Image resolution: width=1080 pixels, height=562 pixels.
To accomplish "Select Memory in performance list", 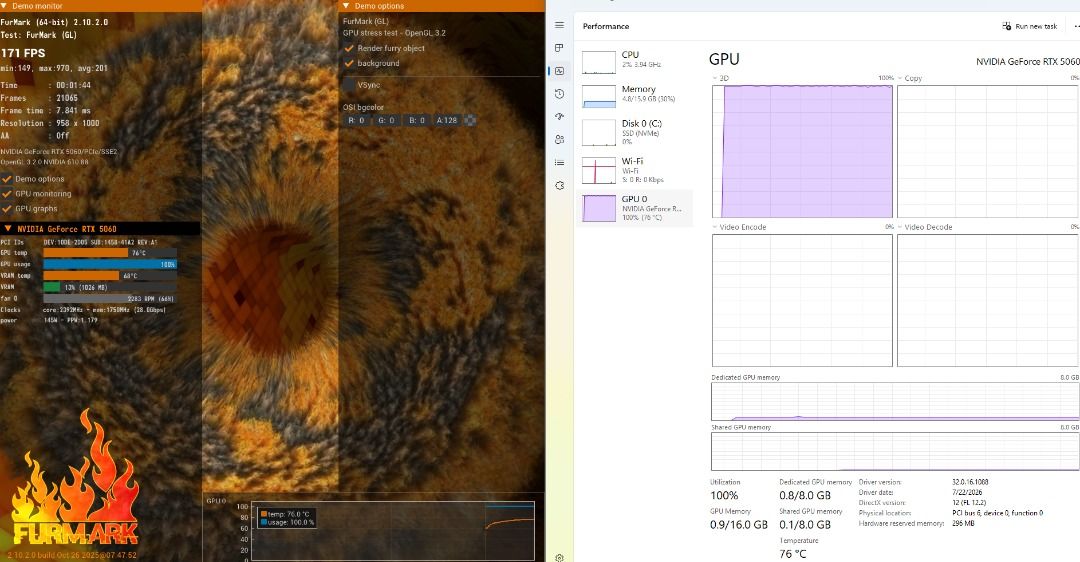I will pyautogui.click(x=634, y=94).
